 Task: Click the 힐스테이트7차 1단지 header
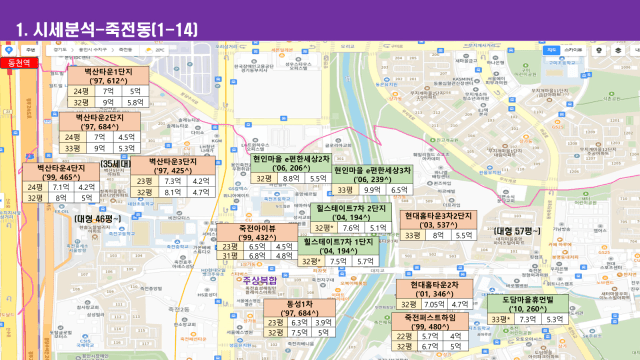pos(338,246)
